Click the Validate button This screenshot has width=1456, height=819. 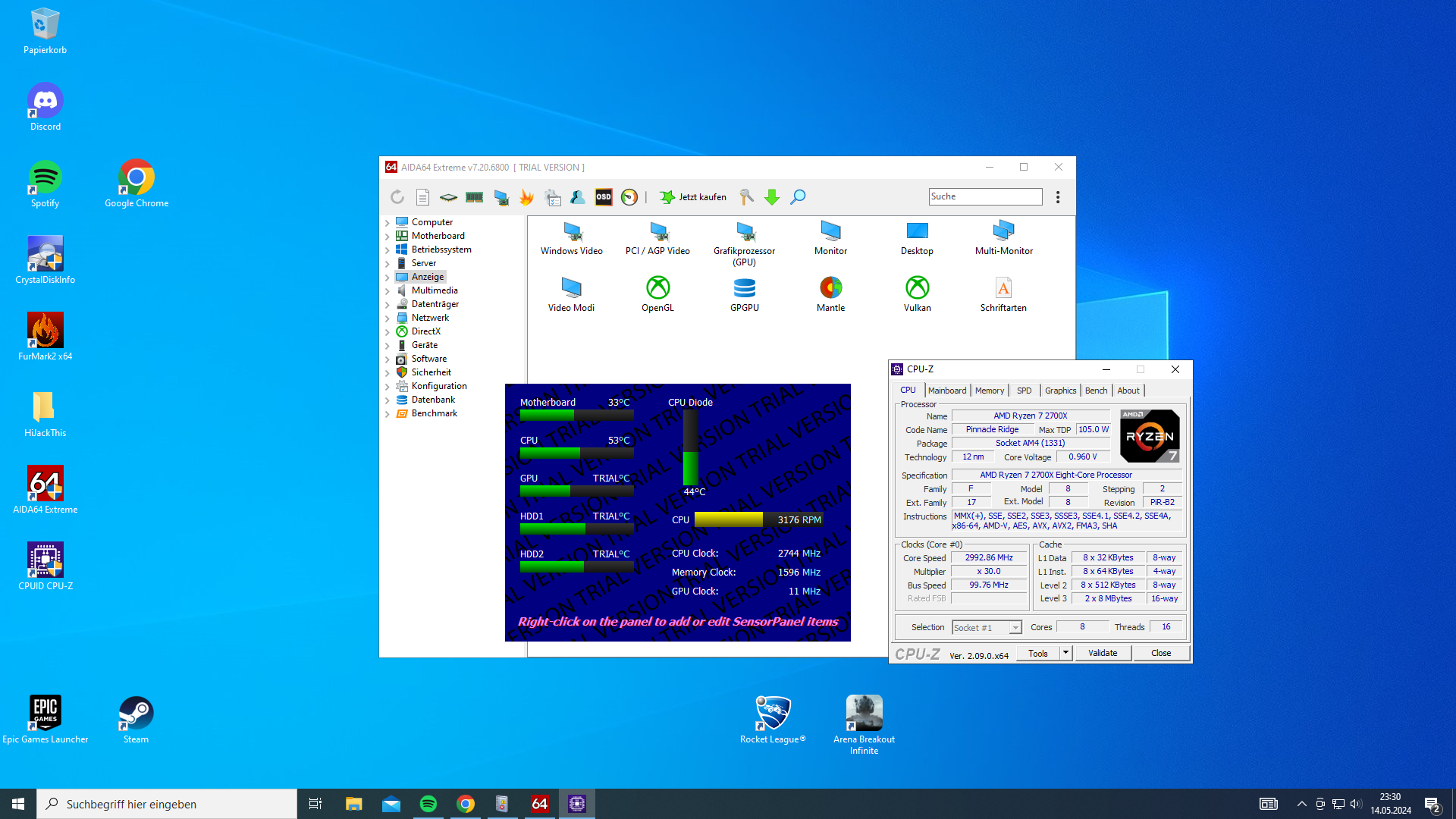pyautogui.click(x=1102, y=653)
